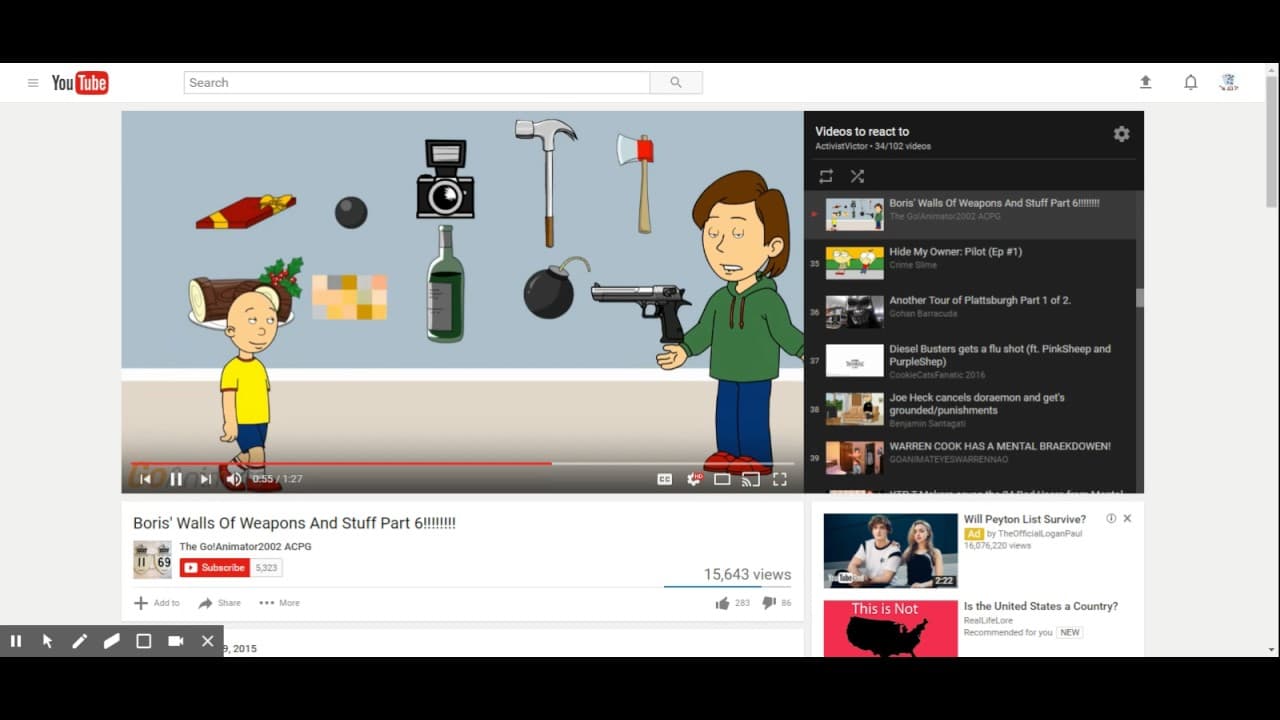Open the Share panel
Viewport: 1280px width, 720px height.
[219, 603]
